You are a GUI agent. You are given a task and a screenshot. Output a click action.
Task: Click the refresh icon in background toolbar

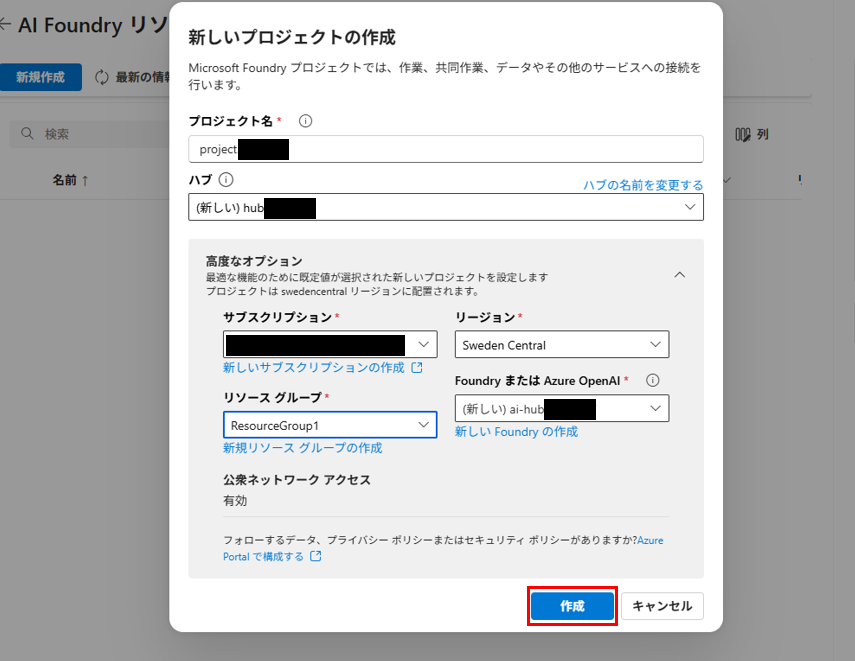101,77
